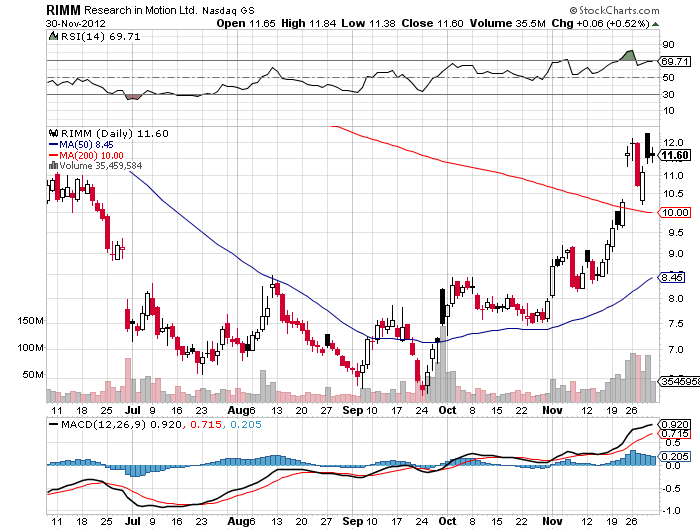
Task: Click the -0.5 label on MACD axis
Action: coord(672,488)
